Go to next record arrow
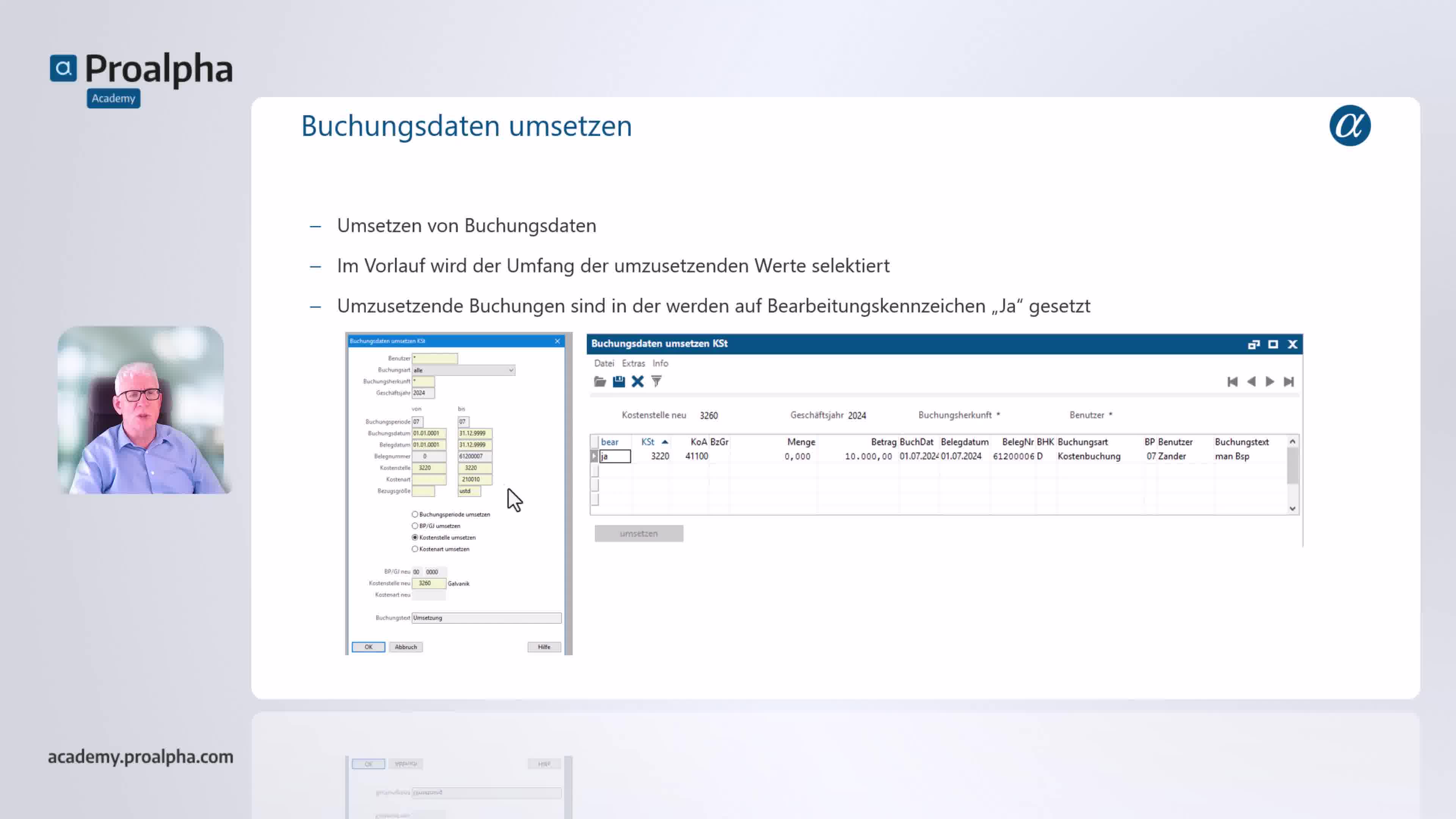The image size is (1456, 819). click(x=1270, y=382)
